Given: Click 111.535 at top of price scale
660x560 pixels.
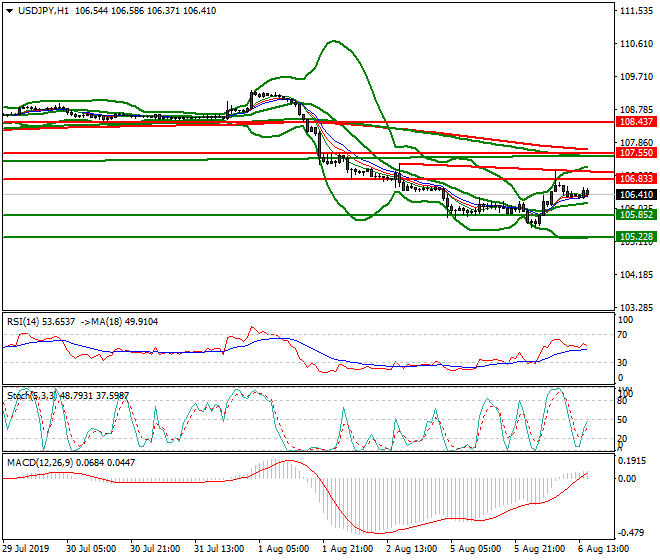Looking at the screenshot, I should (x=637, y=12).
